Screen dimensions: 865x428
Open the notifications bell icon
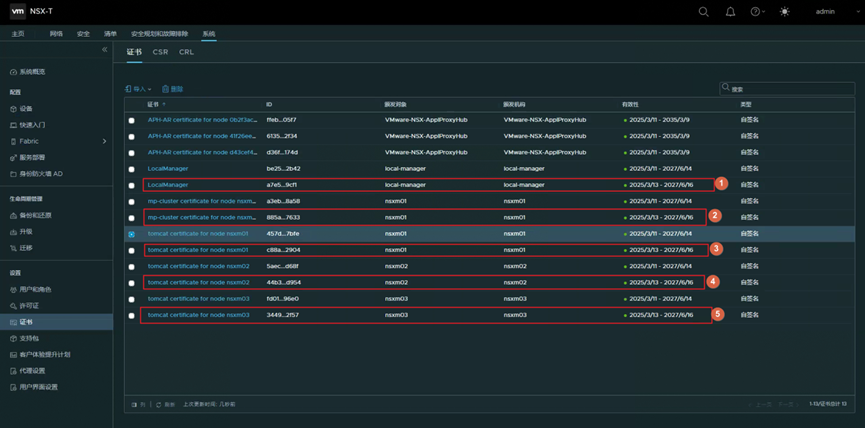coord(730,12)
